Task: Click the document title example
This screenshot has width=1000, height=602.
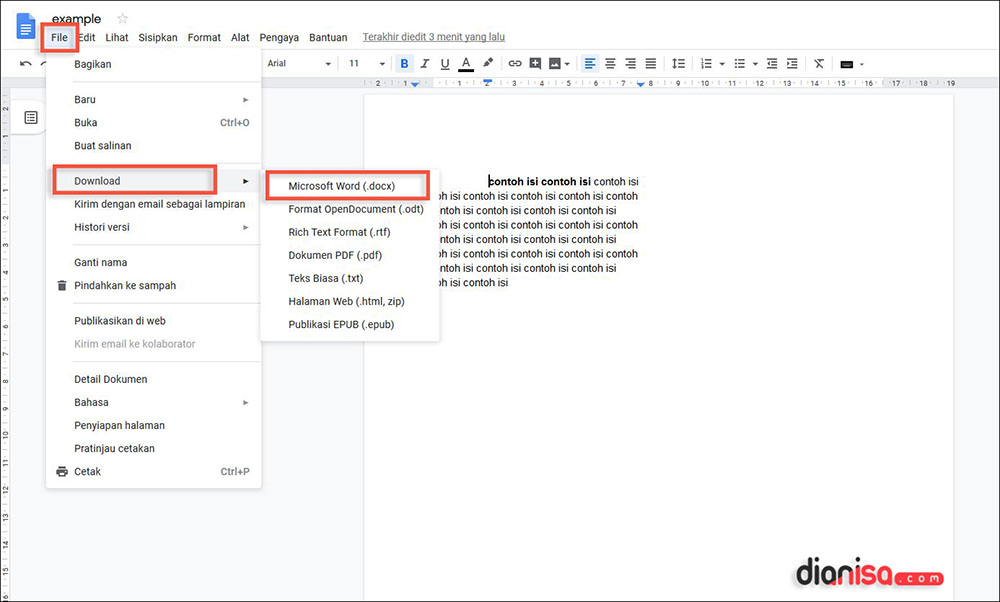Action: click(x=76, y=18)
